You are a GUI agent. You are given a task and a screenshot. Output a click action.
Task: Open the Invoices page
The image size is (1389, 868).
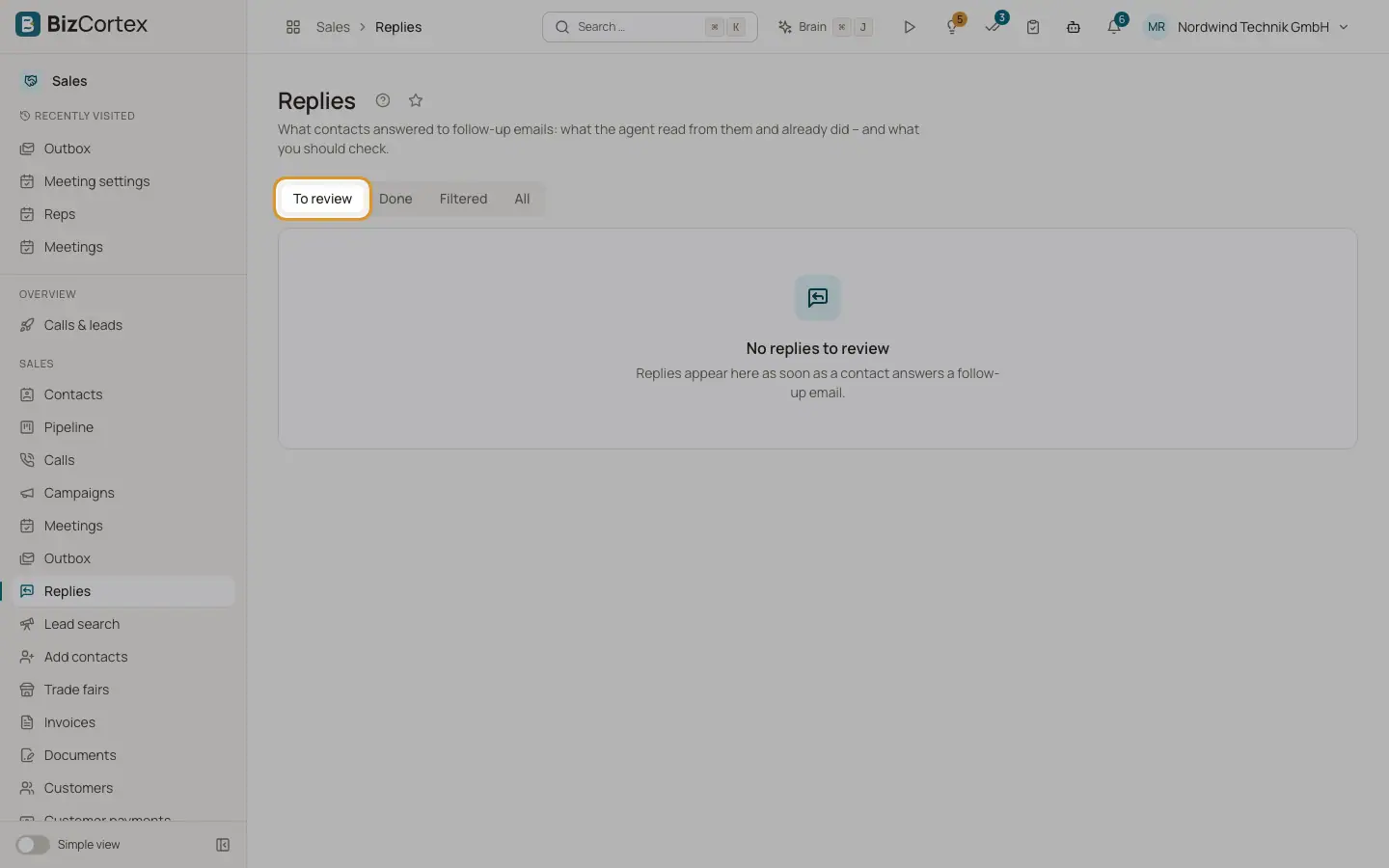pos(123,722)
